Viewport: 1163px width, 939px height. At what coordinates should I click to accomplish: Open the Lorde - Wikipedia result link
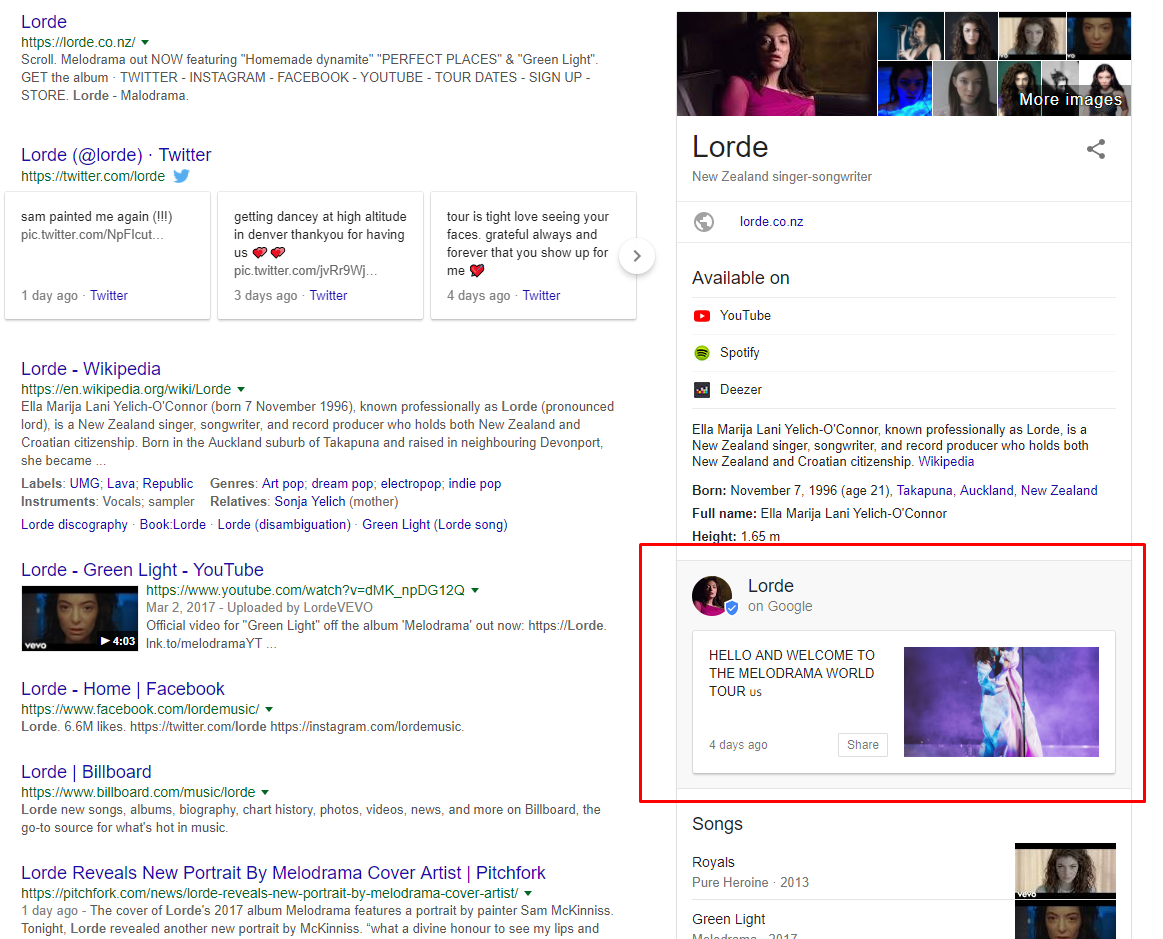(90, 368)
